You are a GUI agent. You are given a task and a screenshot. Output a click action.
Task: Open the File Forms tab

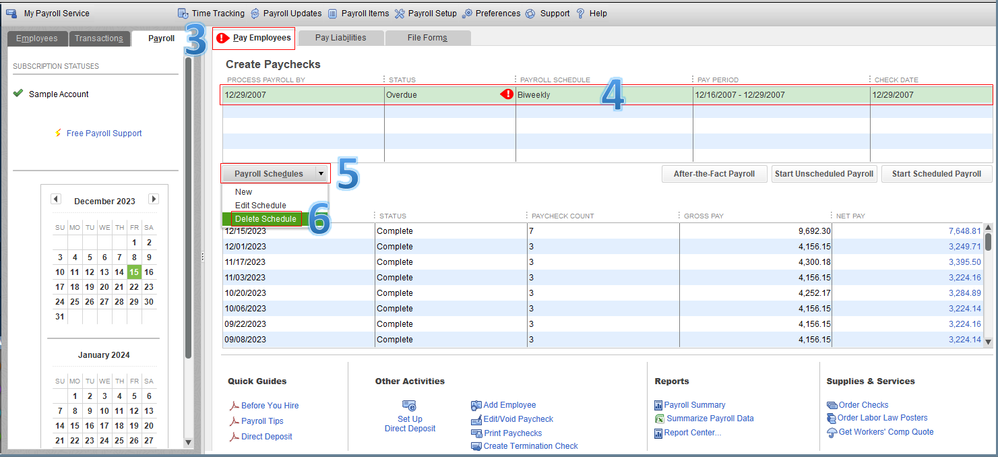428,38
